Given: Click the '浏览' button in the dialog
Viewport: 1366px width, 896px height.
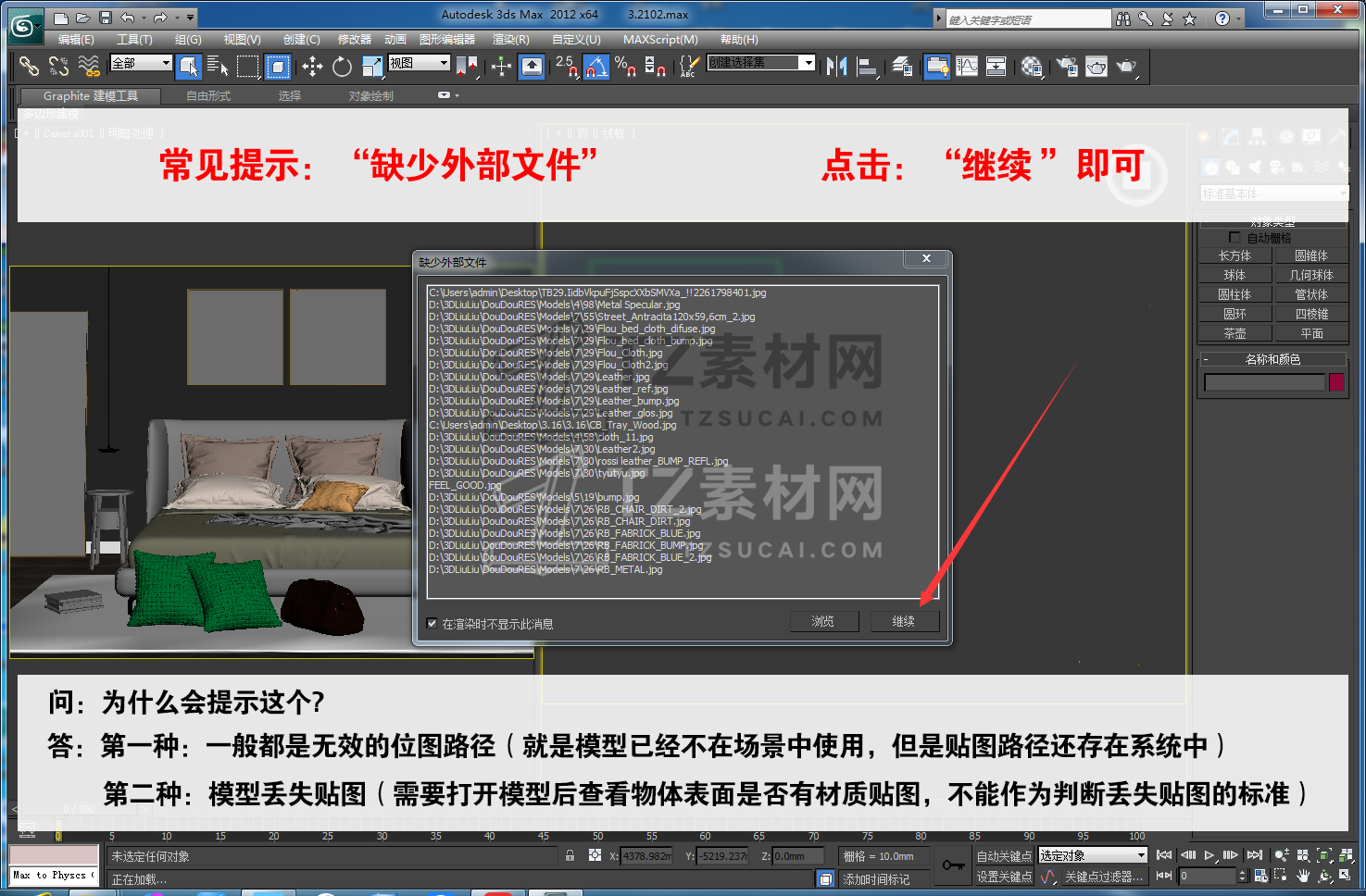Looking at the screenshot, I should pyautogui.click(x=823, y=622).
